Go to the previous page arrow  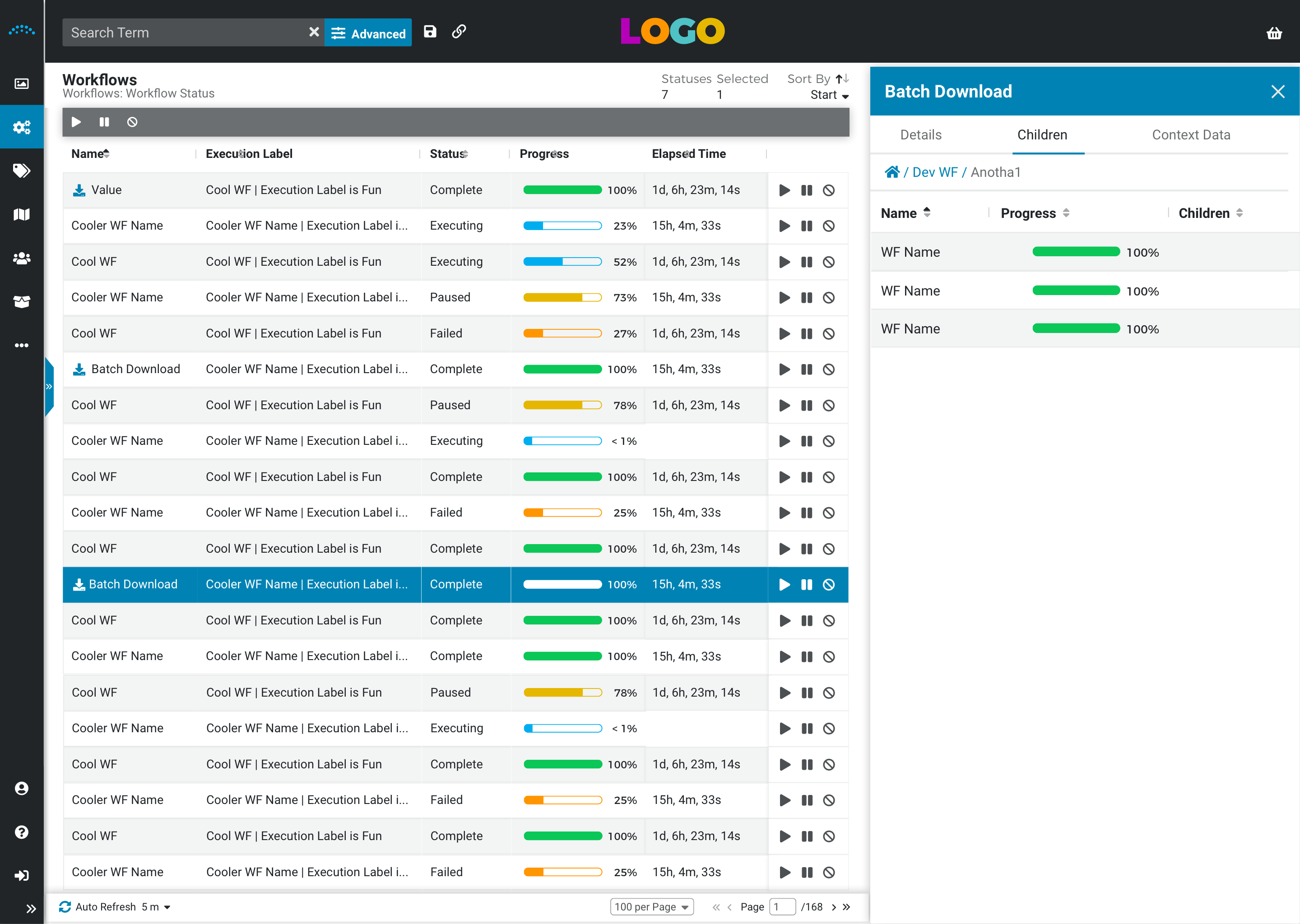729,907
